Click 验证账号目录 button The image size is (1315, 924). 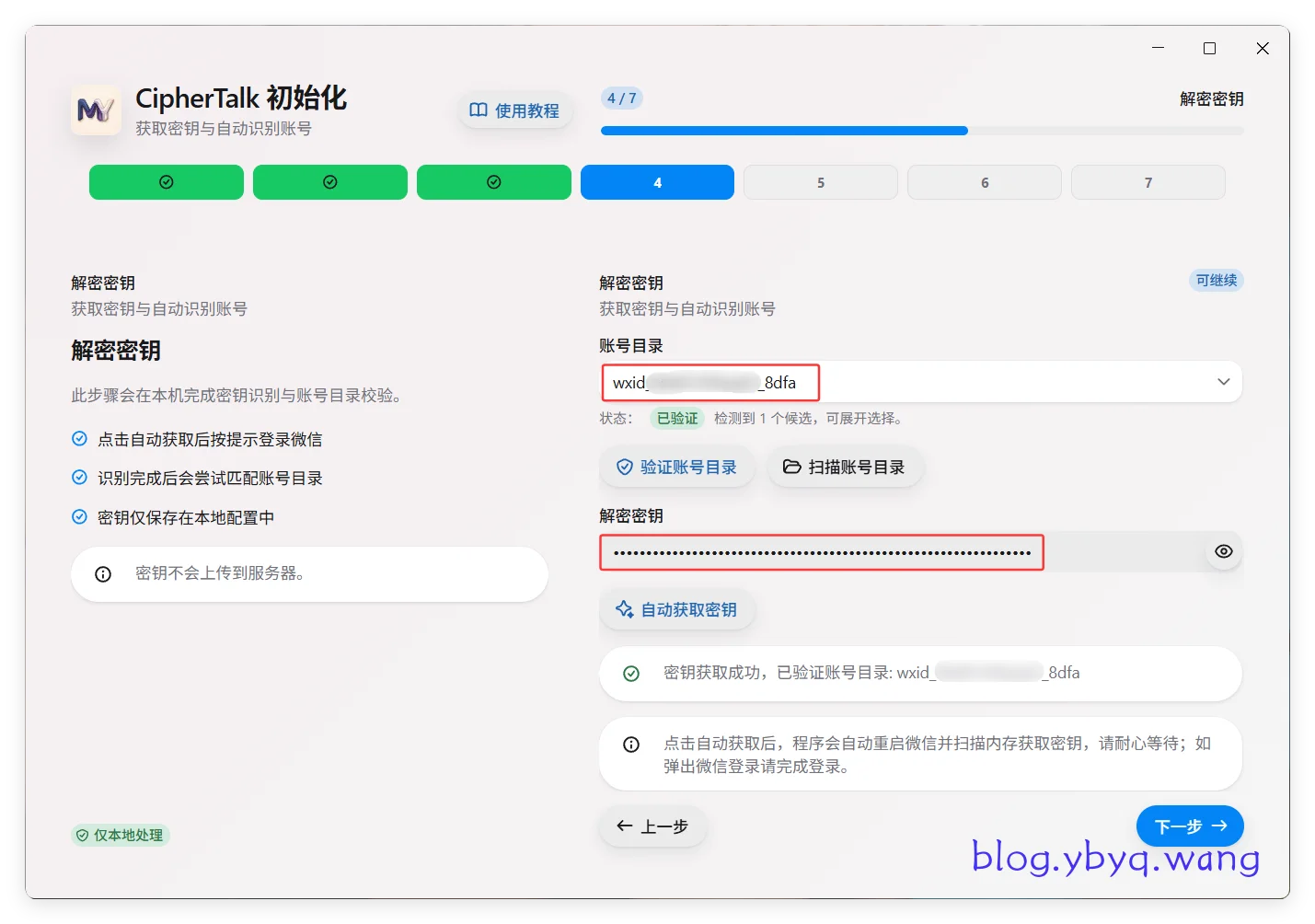pos(677,468)
